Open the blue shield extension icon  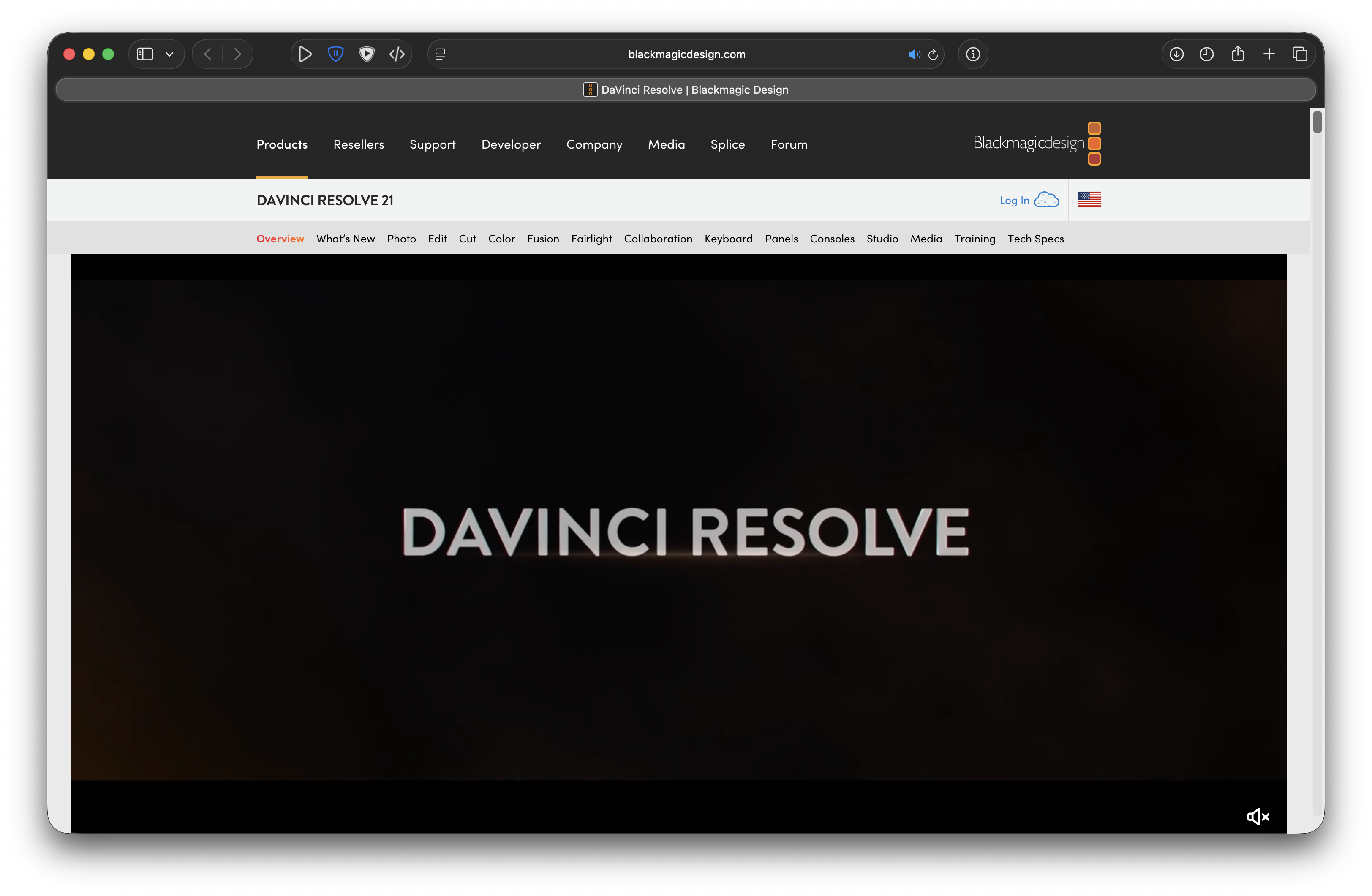(335, 54)
